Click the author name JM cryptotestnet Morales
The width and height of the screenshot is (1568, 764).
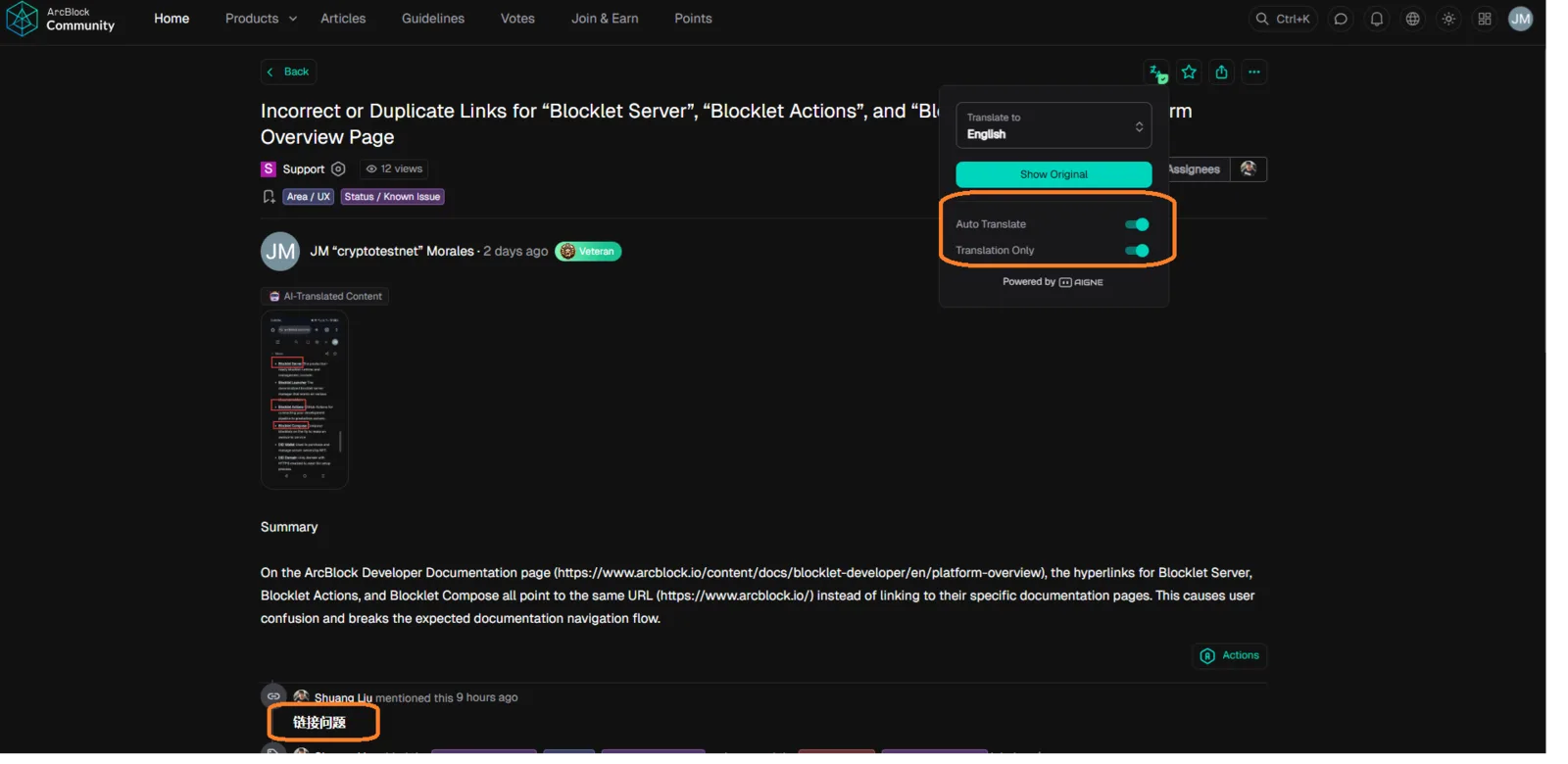tap(392, 252)
